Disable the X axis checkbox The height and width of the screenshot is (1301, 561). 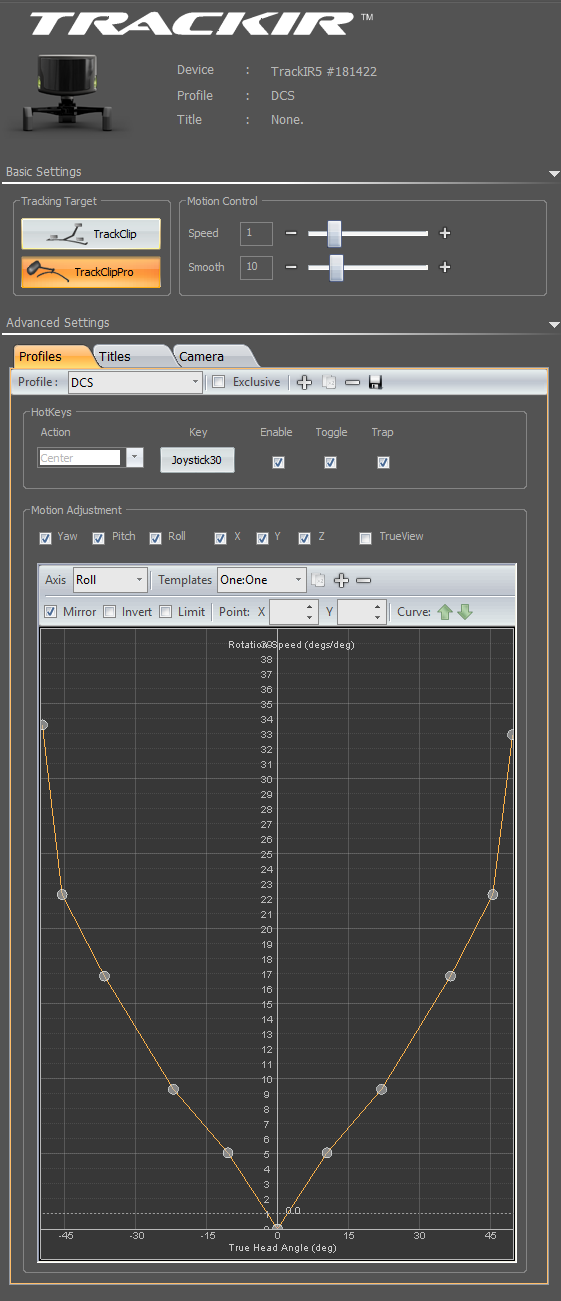(x=220, y=538)
